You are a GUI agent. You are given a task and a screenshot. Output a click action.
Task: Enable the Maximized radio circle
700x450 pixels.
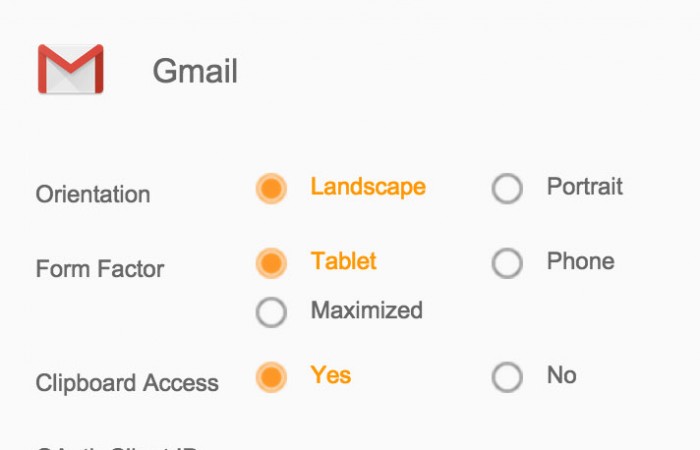tap(271, 312)
